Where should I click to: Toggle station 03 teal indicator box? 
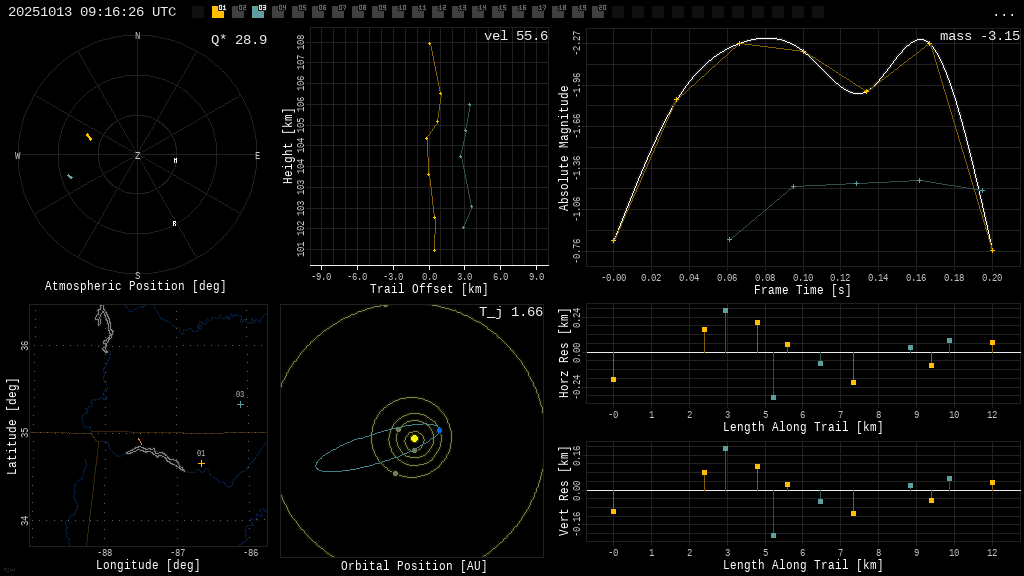[258, 12]
